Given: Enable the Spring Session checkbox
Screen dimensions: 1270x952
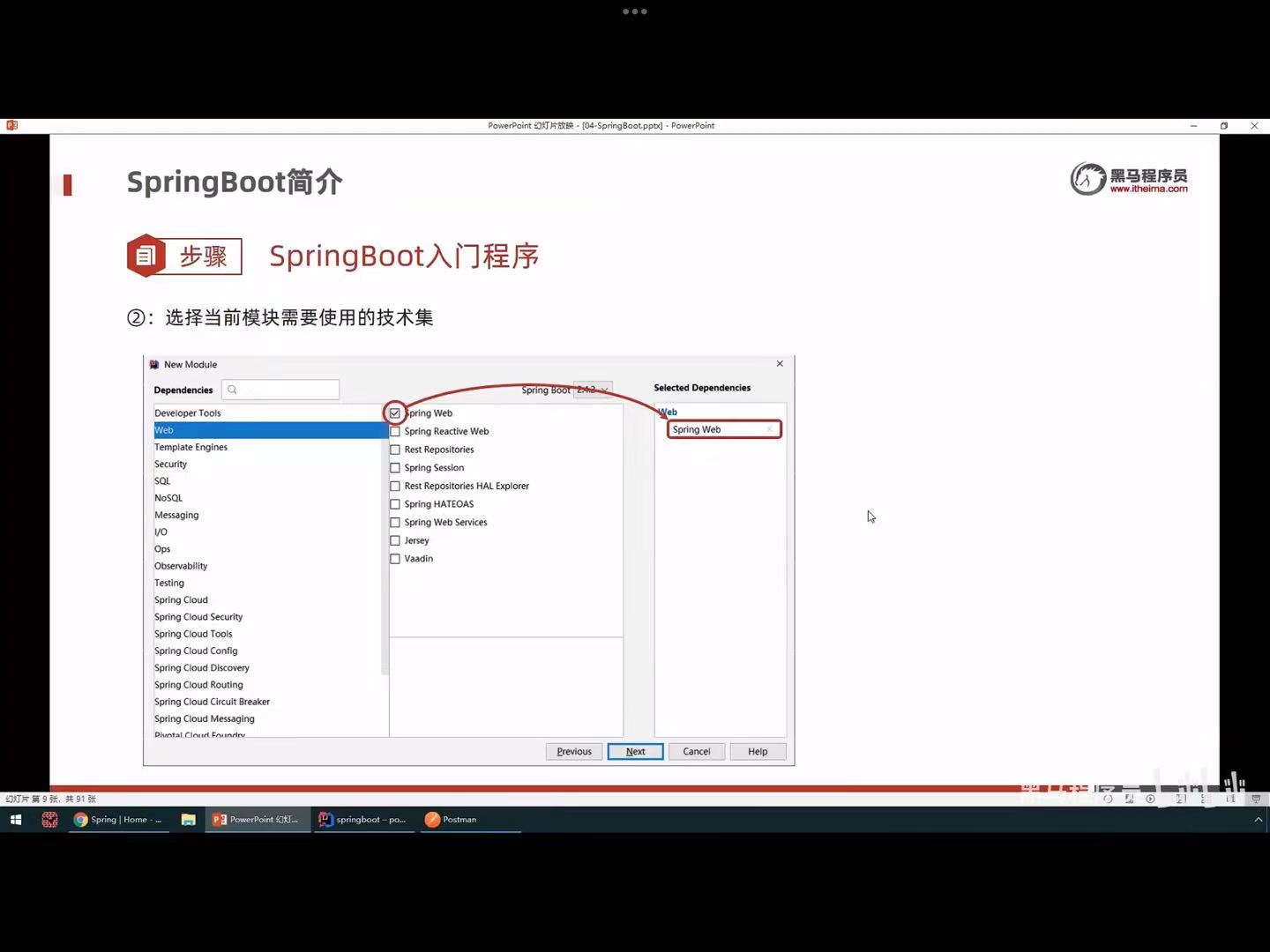Looking at the screenshot, I should coord(395,468).
